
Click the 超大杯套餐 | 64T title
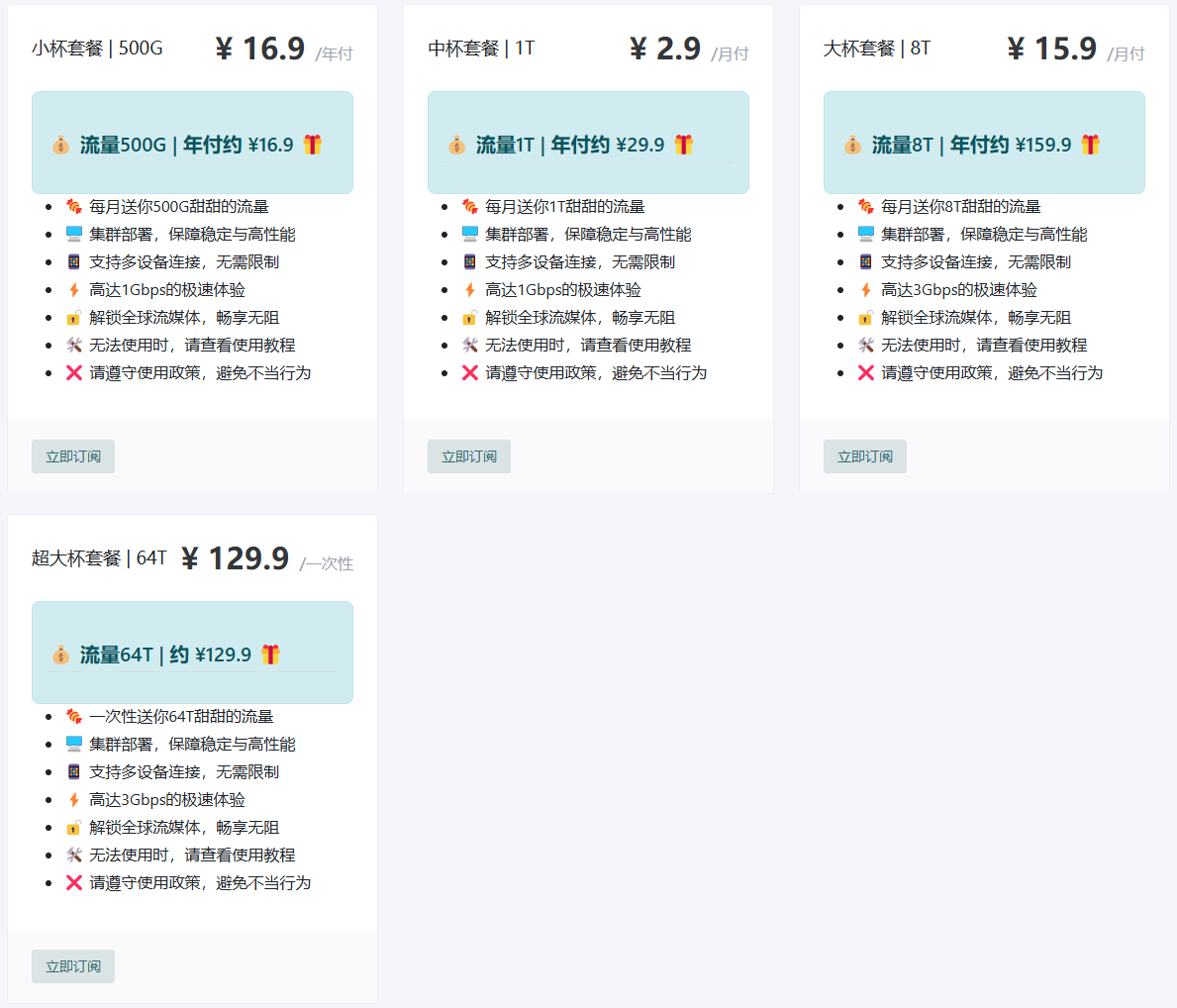99,558
